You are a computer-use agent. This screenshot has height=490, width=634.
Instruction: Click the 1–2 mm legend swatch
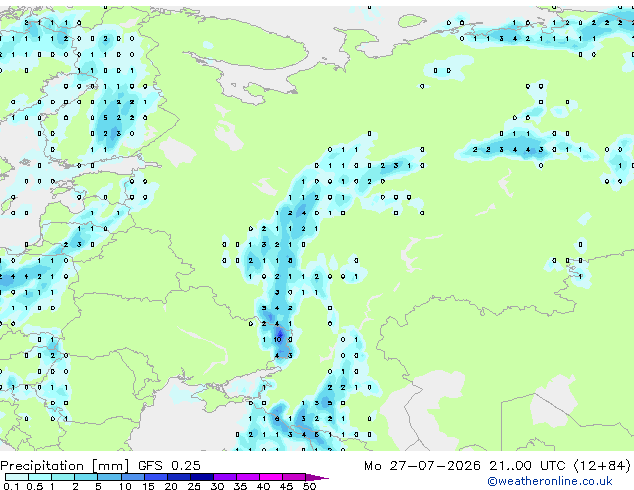[x=63, y=477]
